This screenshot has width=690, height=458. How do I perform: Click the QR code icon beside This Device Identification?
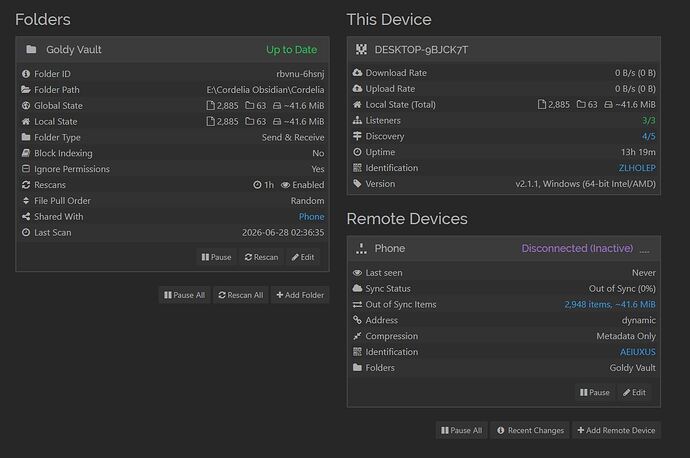357,168
